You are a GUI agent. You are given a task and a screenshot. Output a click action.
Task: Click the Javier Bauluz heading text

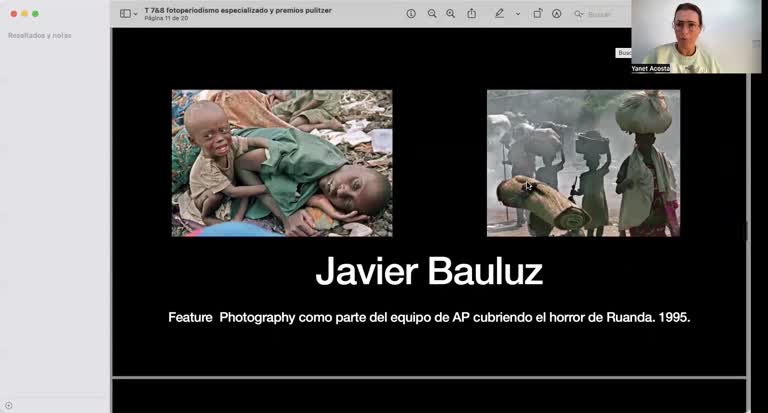(x=429, y=271)
